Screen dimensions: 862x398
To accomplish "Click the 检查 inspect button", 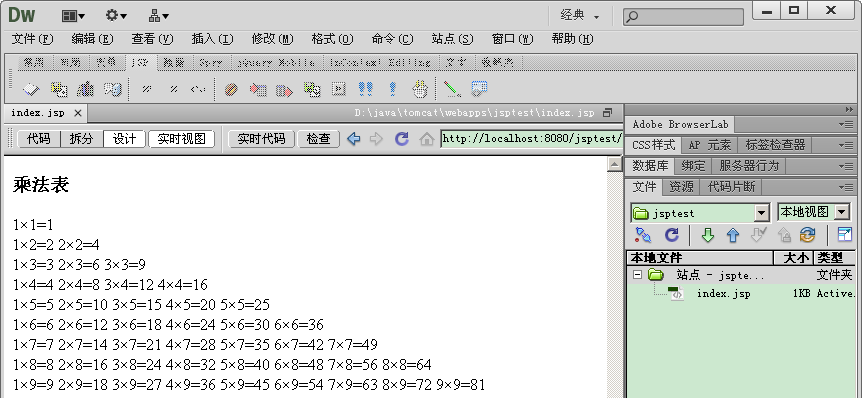I will (318, 139).
